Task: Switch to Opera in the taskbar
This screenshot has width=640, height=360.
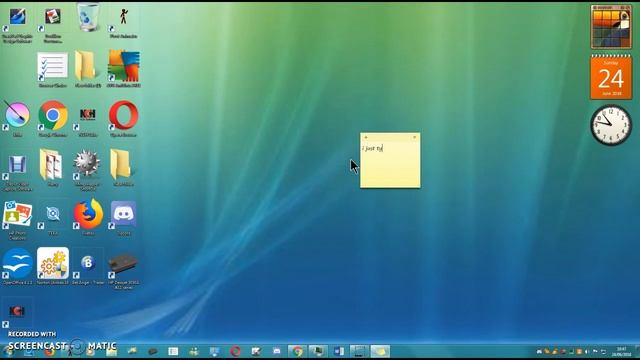Action: tap(235, 351)
